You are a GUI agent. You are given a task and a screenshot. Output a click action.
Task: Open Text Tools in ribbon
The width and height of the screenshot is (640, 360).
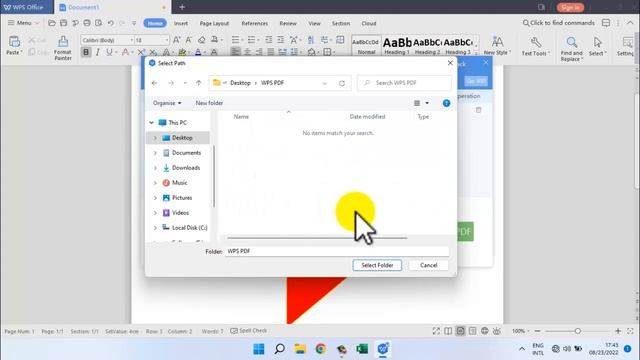pyautogui.click(x=536, y=46)
